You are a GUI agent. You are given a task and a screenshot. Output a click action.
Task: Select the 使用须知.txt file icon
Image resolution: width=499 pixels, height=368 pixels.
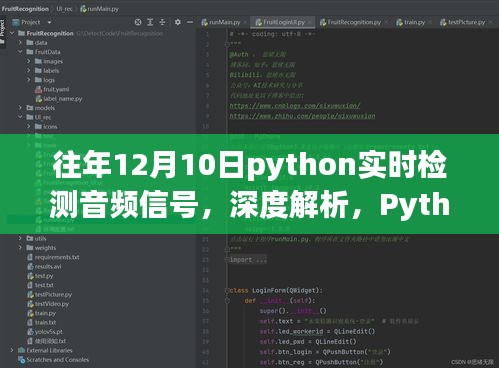coord(30,341)
